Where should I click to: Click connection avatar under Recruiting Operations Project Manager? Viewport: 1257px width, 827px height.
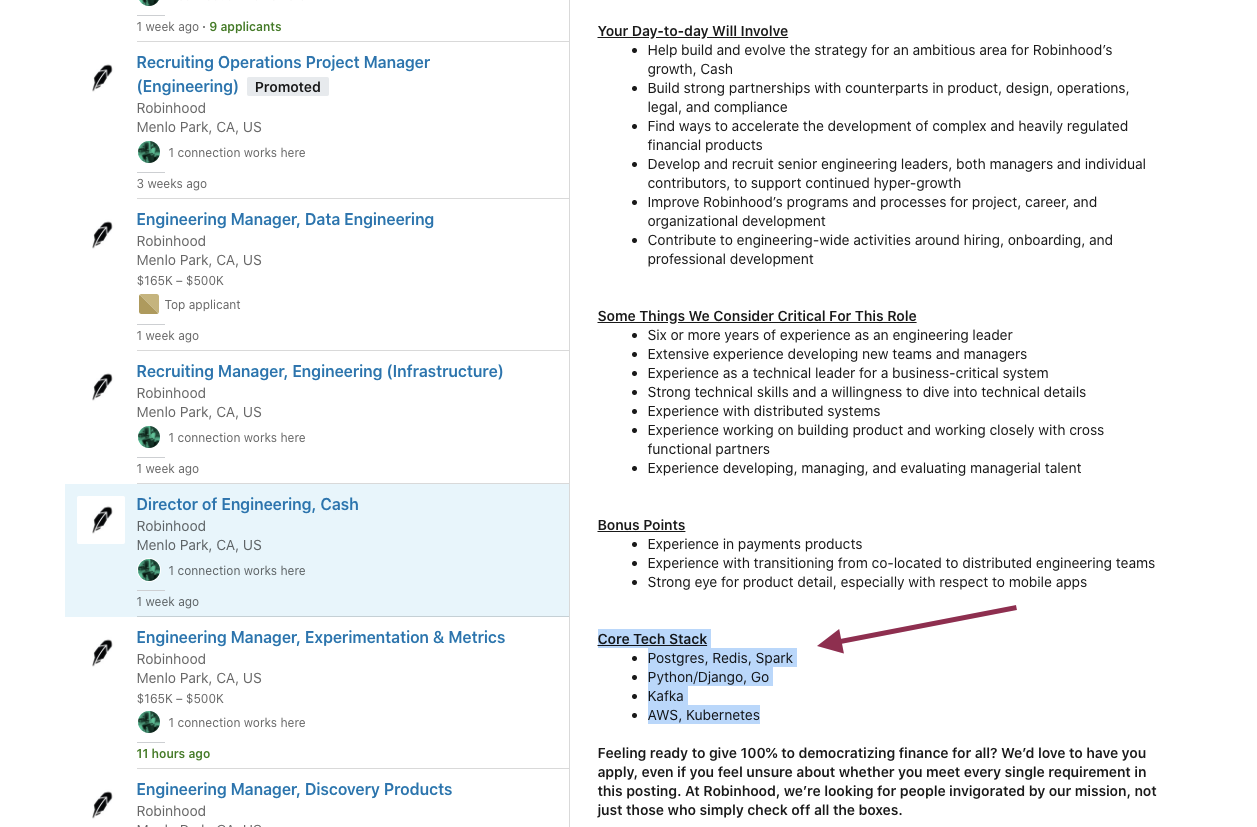[x=149, y=152]
